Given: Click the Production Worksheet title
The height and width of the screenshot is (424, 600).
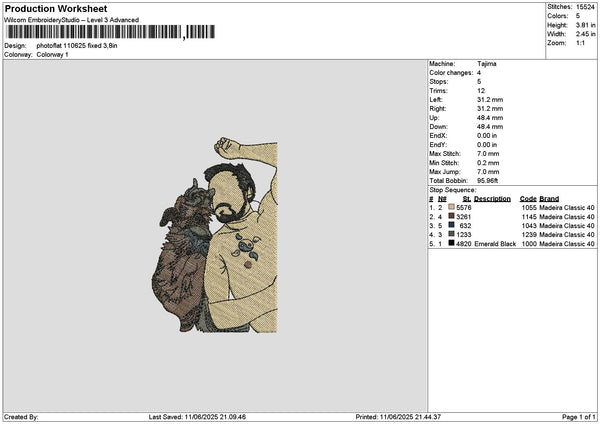Looking at the screenshot, I should (56, 8).
